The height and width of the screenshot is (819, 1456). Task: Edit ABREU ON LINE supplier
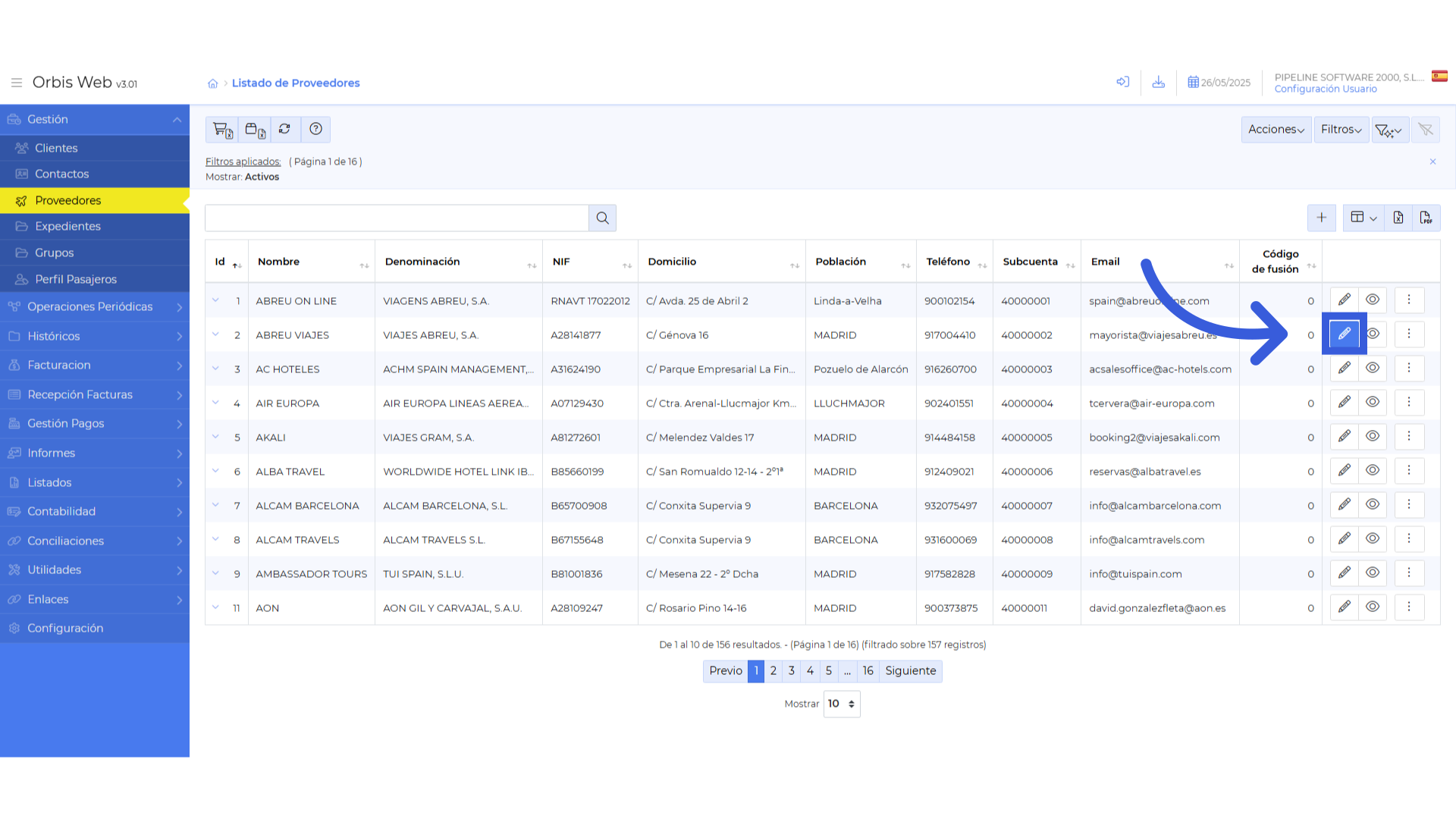(1345, 300)
